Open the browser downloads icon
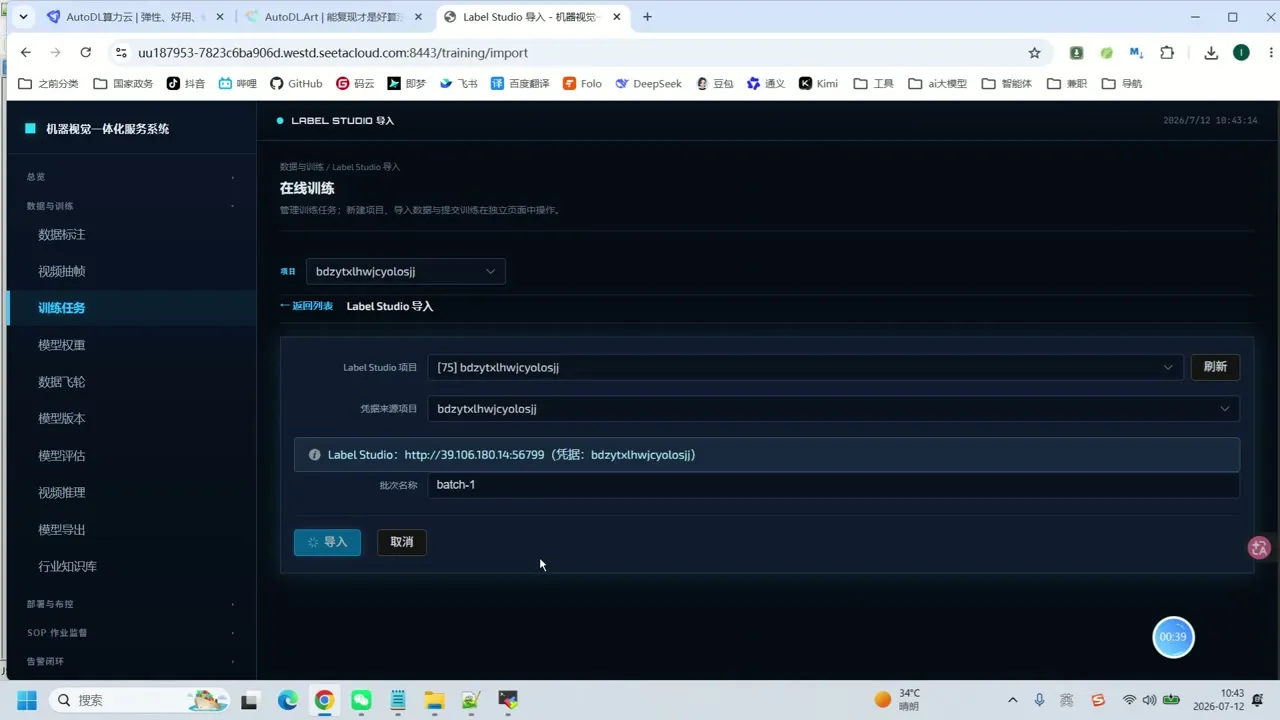This screenshot has width=1280, height=720. (1211, 53)
